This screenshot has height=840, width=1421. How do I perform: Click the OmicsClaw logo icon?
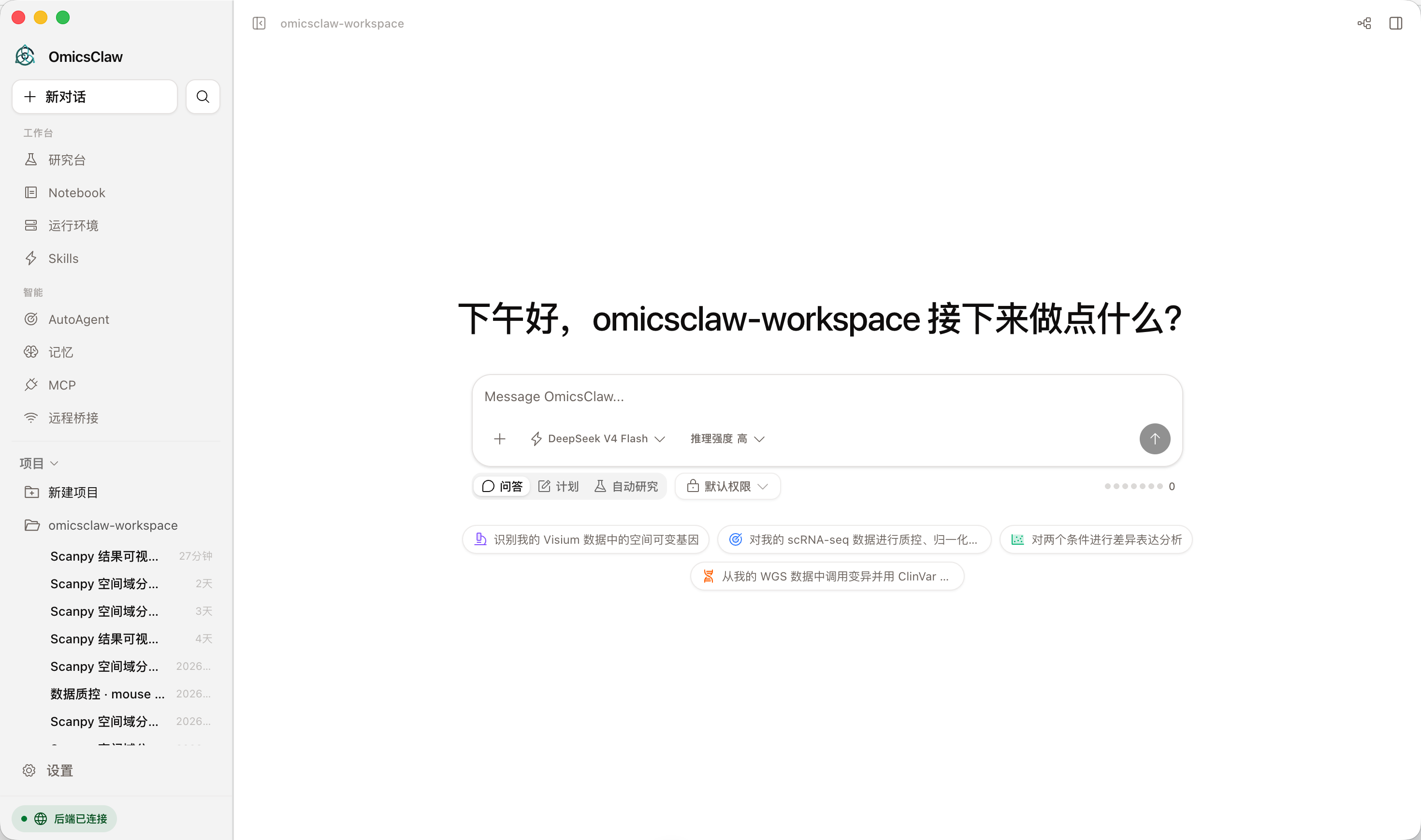coord(26,56)
